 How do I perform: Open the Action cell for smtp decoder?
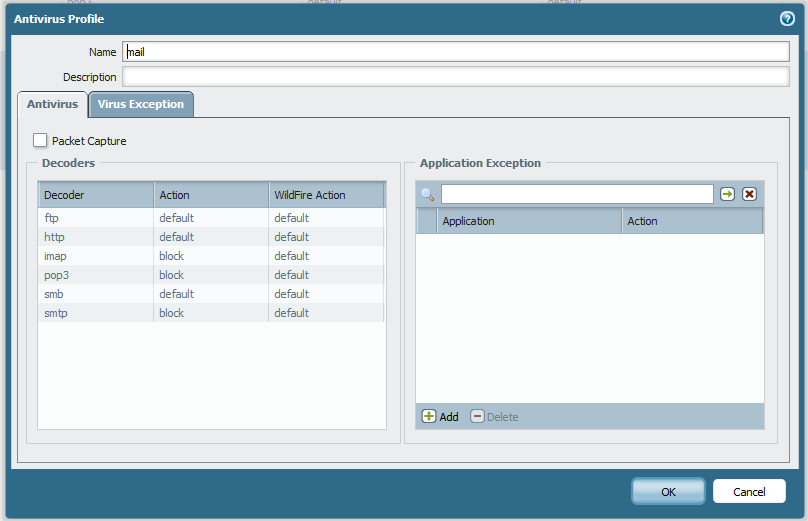pyautogui.click(x=211, y=313)
